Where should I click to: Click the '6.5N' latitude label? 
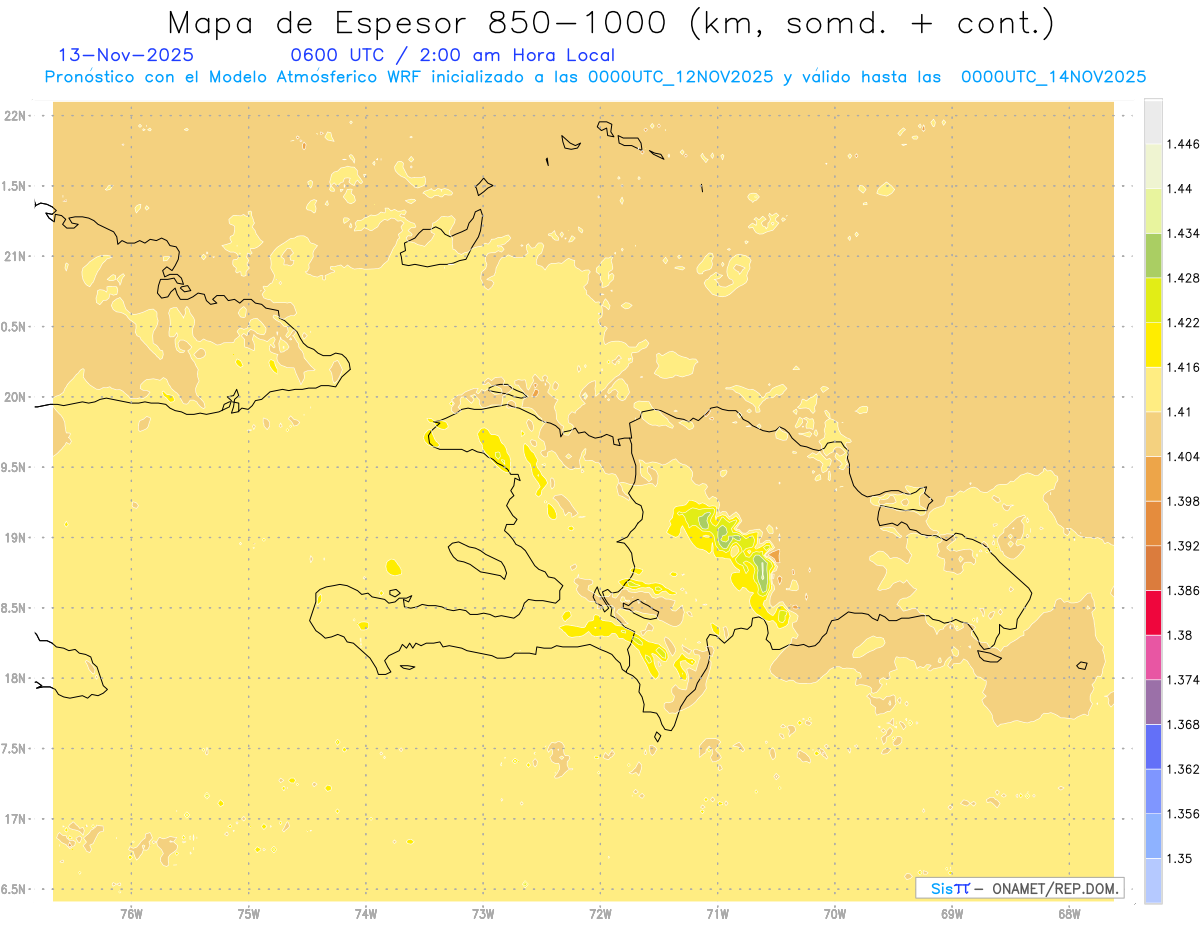(16, 889)
